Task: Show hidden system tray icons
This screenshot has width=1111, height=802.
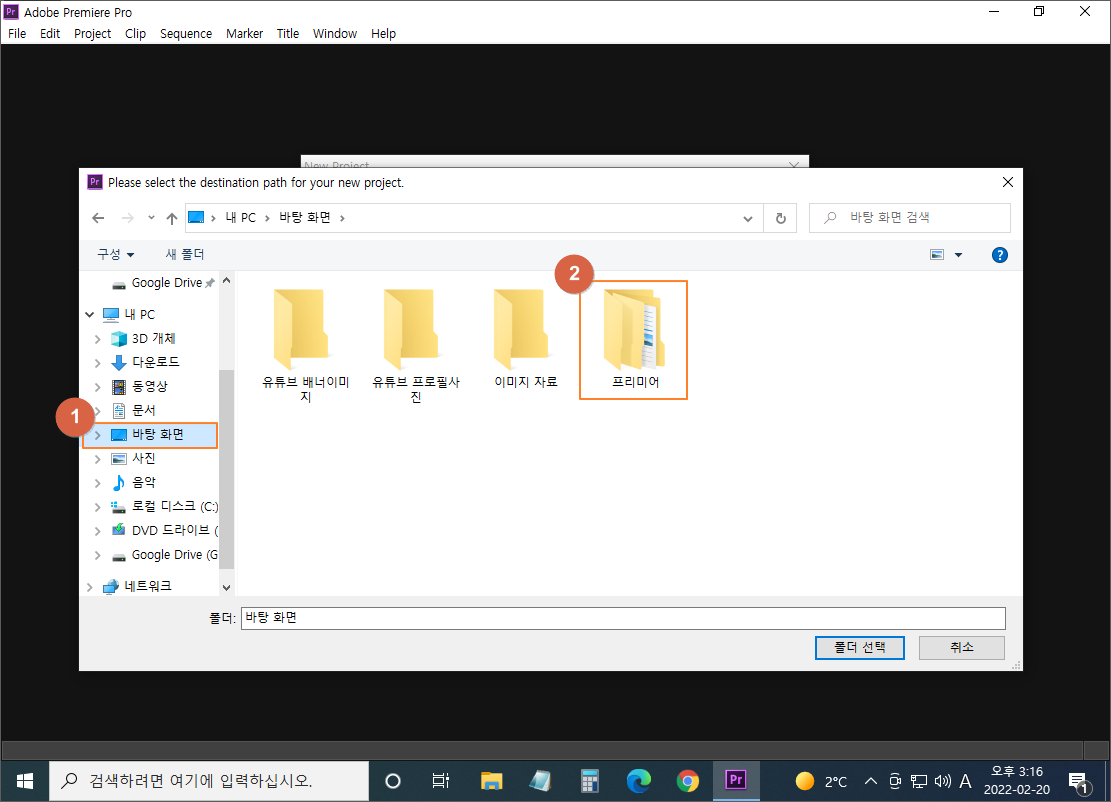Action: coord(871,781)
